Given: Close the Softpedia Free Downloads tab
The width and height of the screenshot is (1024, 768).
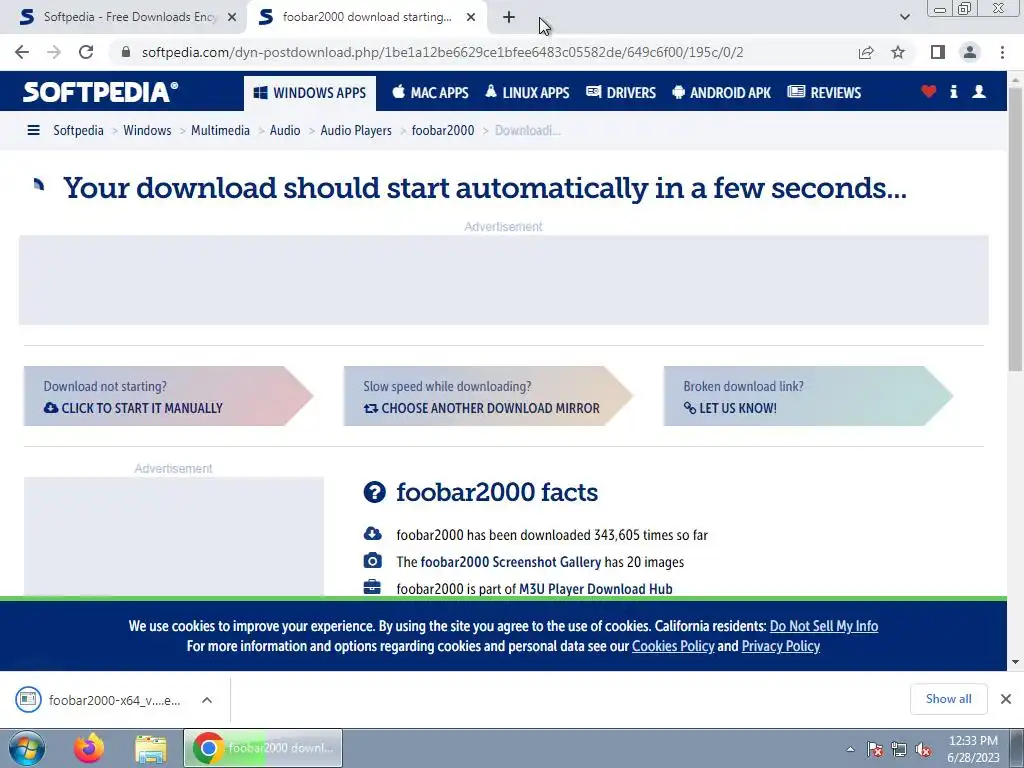Looking at the screenshot, I should point(232,18).
